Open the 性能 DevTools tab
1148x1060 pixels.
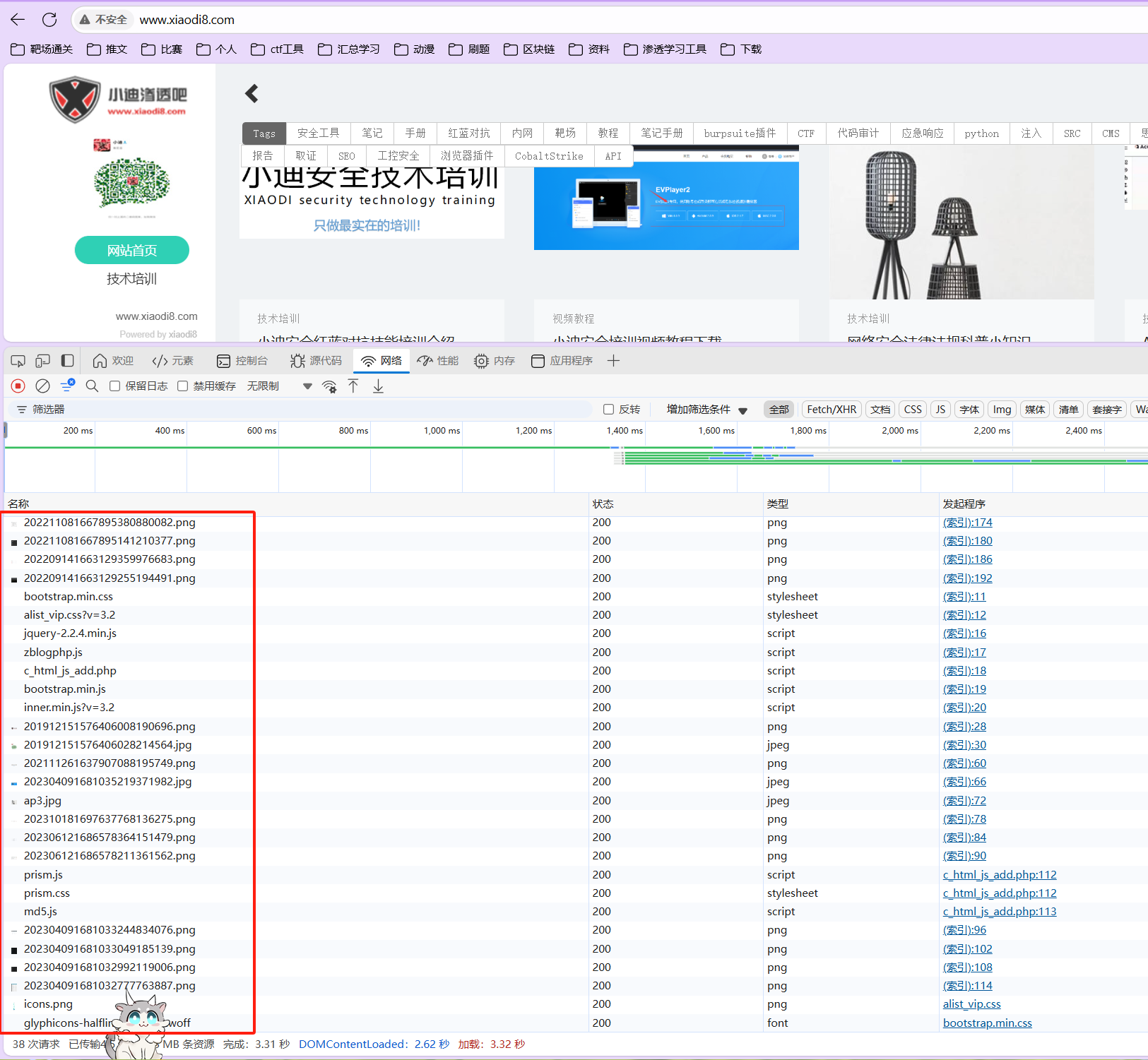coord(438,361)
